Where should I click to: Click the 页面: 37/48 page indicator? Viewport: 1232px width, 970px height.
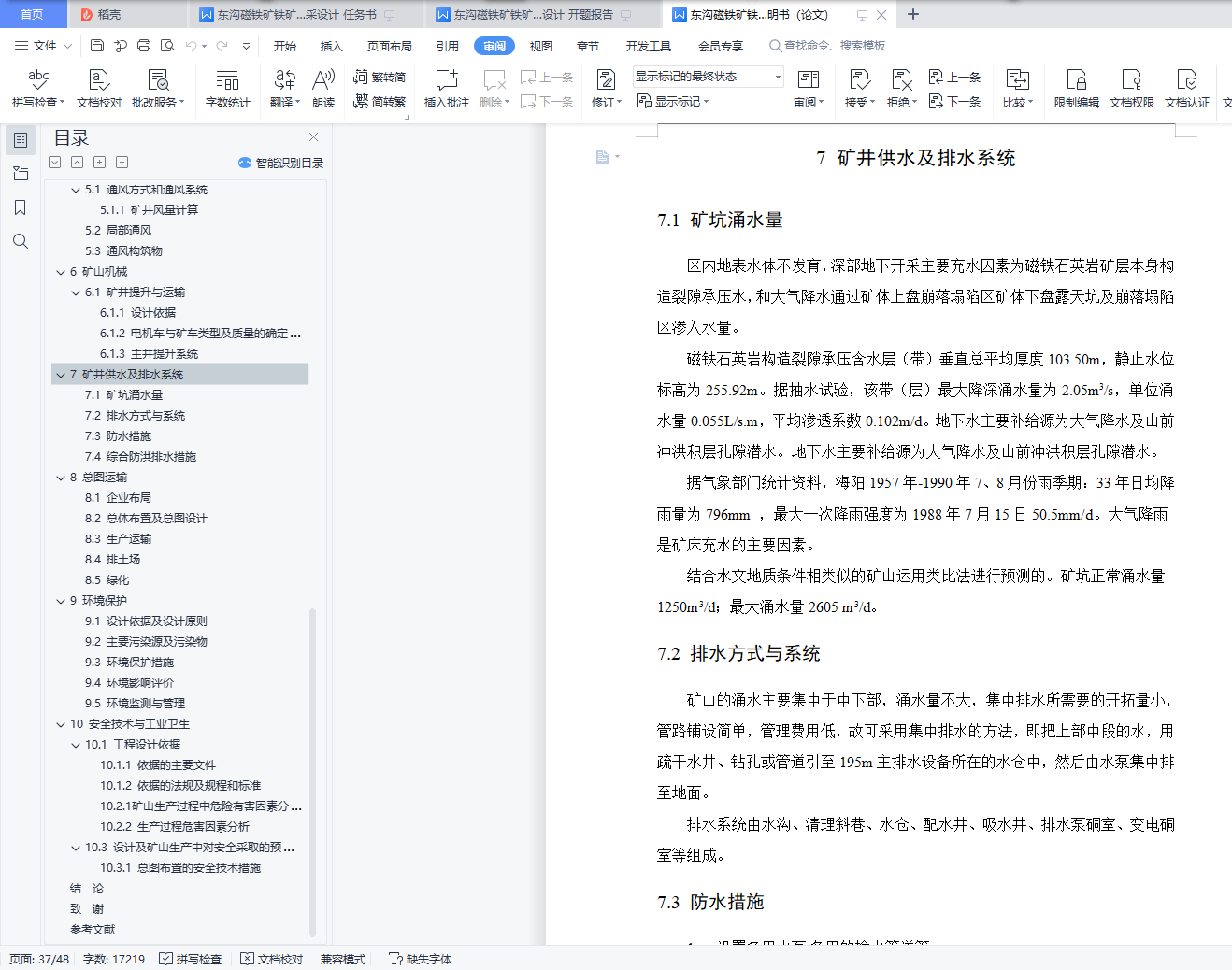[x=39, y=959]
